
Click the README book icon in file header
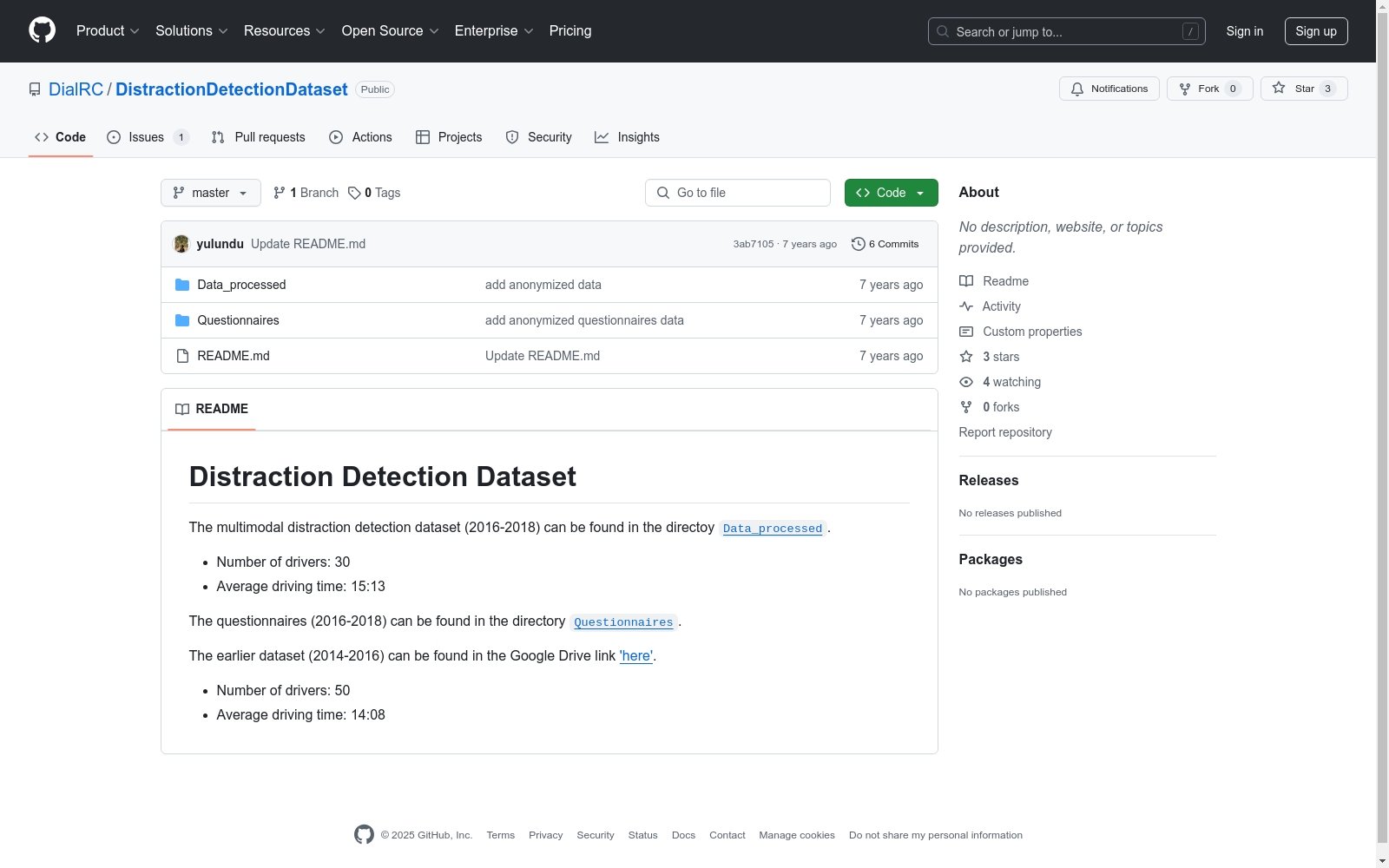point(182,409)
